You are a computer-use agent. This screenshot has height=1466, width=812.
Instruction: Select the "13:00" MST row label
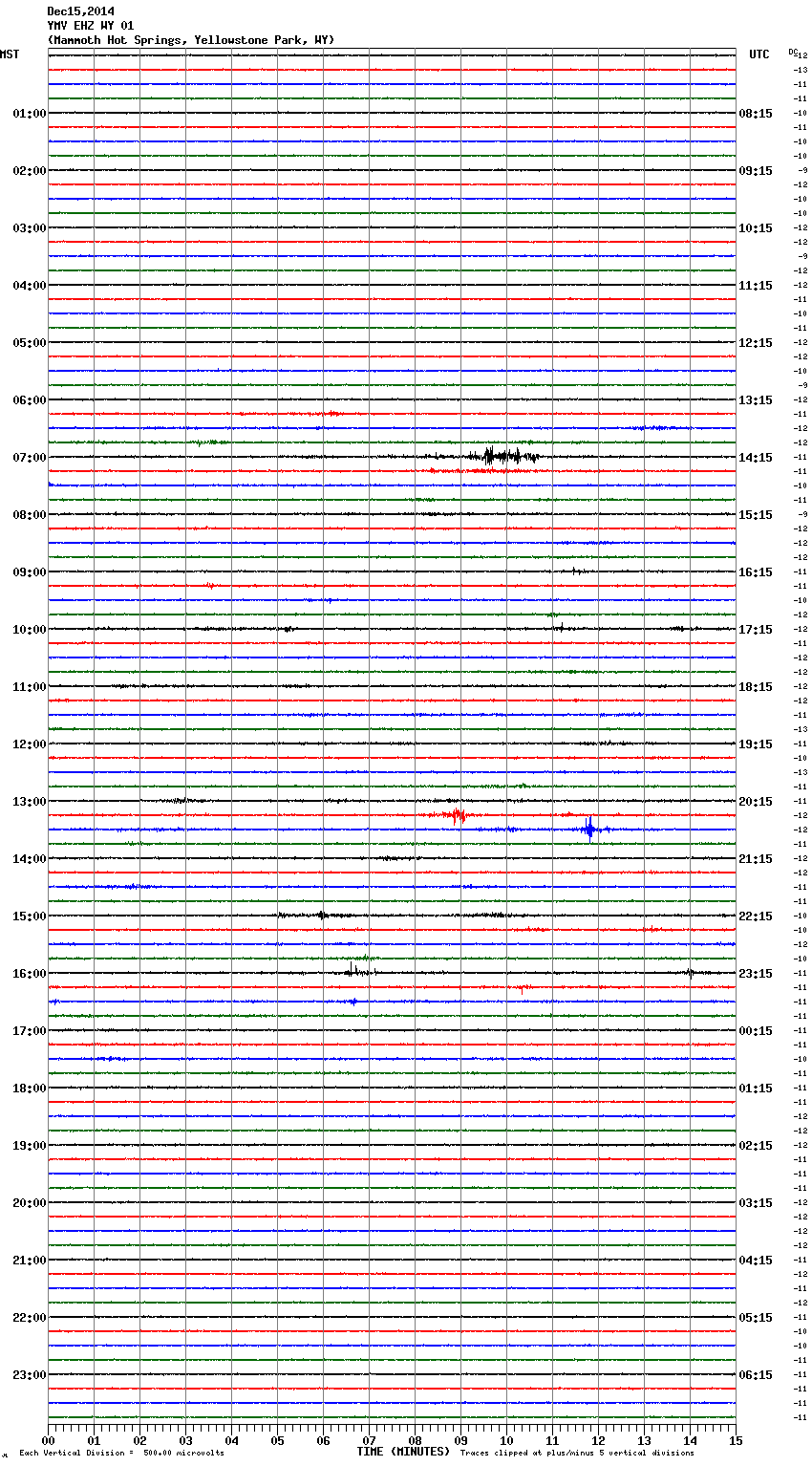[30, 802]
